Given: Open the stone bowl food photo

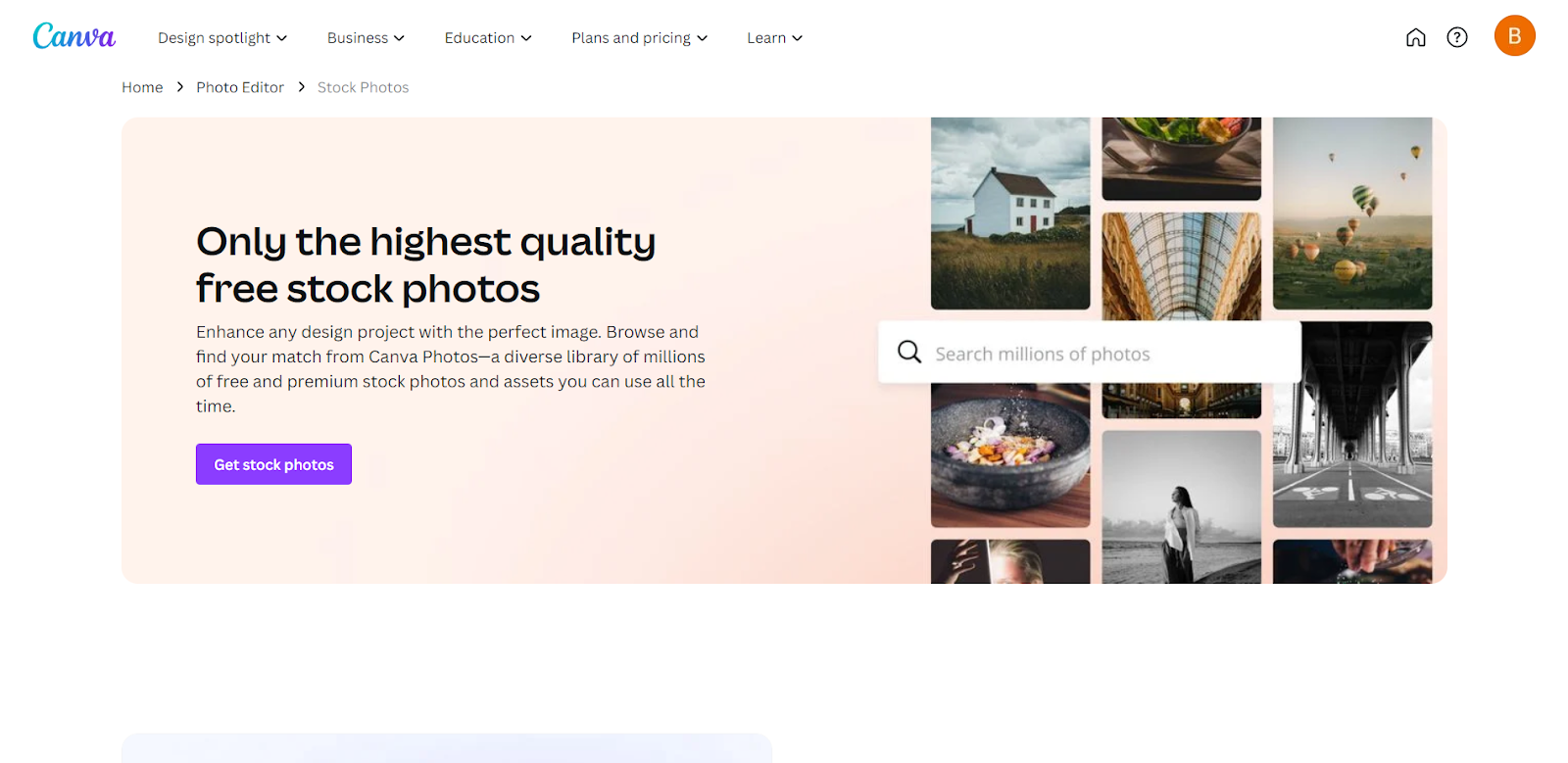Looking at the screenshot, I should [1010, 455].
